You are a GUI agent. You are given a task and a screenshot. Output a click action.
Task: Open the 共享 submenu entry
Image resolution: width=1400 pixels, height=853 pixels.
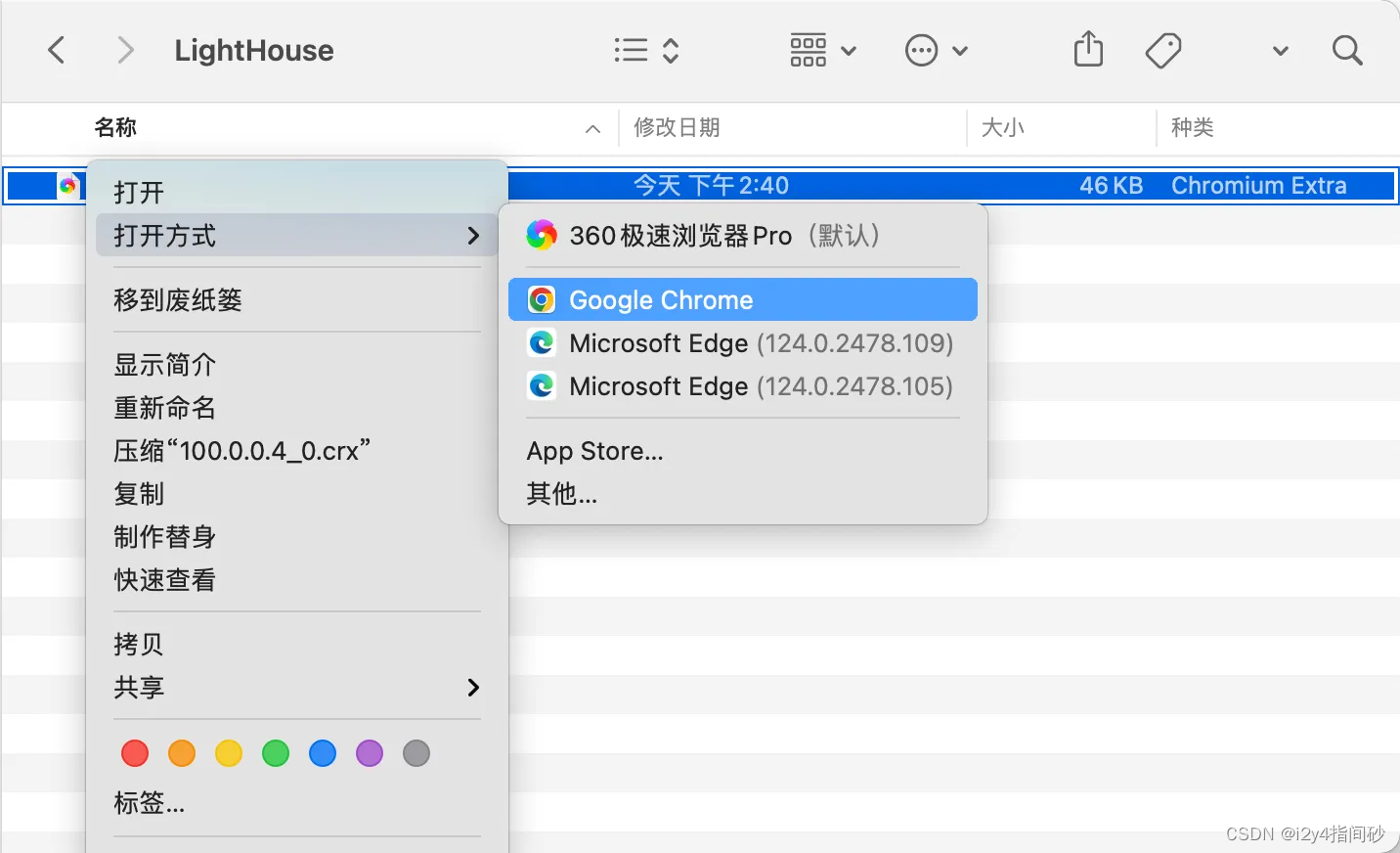pyautogui.click(x=297, y=687)
